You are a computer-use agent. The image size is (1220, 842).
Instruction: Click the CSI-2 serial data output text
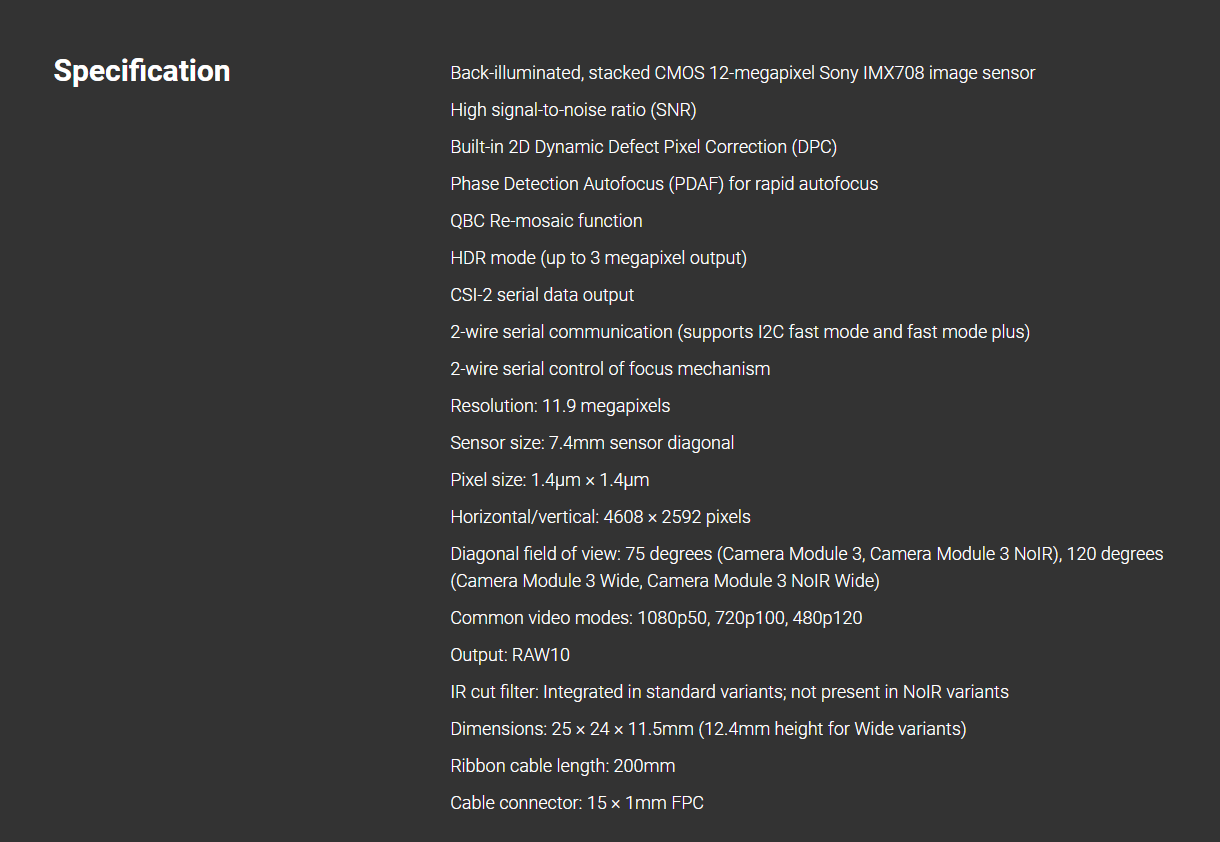[542, 295]
